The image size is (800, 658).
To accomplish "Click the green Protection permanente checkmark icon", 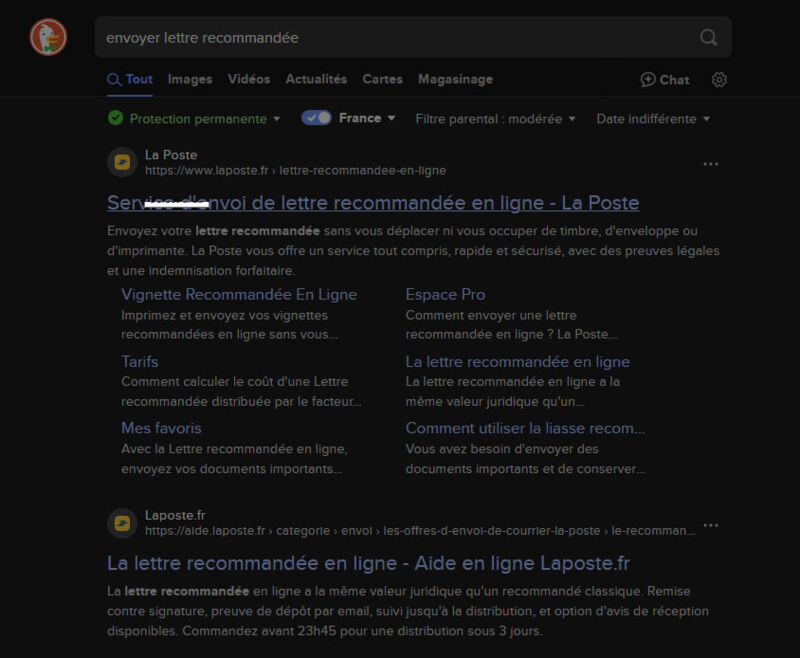I will point(115,118).
